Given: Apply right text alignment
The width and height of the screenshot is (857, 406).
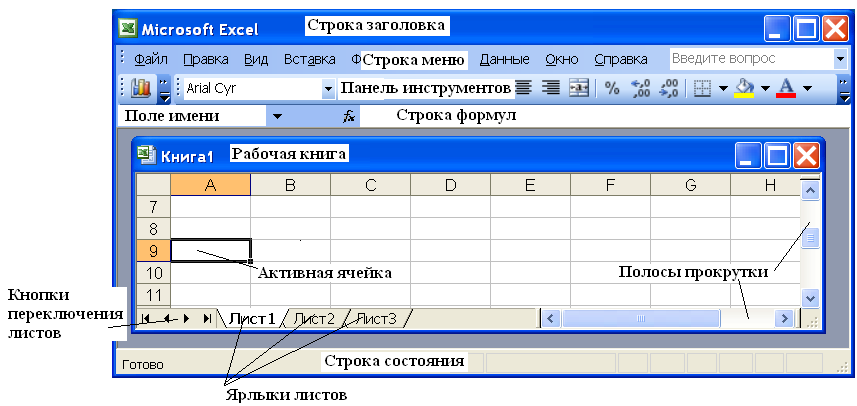Looking at the screenshot, I should click(x=551, y=87).
